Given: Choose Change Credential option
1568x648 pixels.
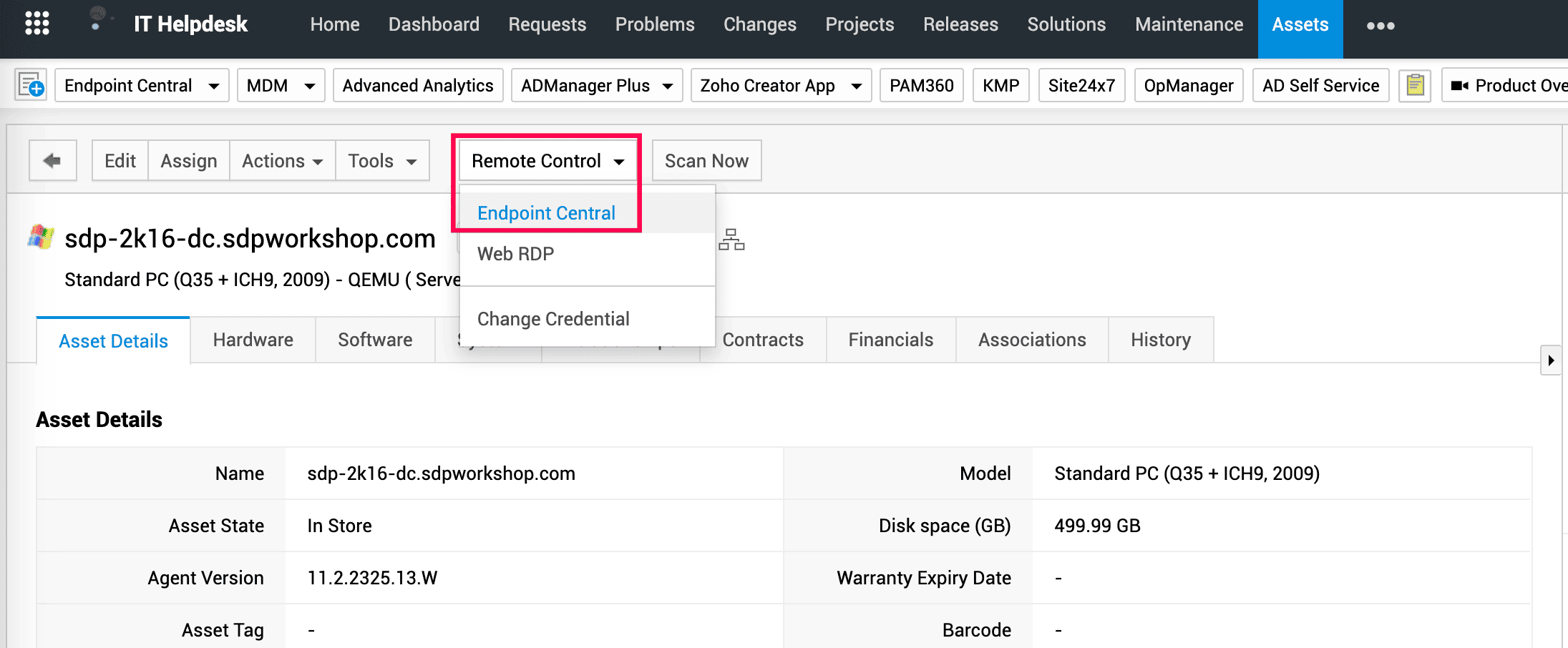Looking at the screenshot, I should coord(552,319).
